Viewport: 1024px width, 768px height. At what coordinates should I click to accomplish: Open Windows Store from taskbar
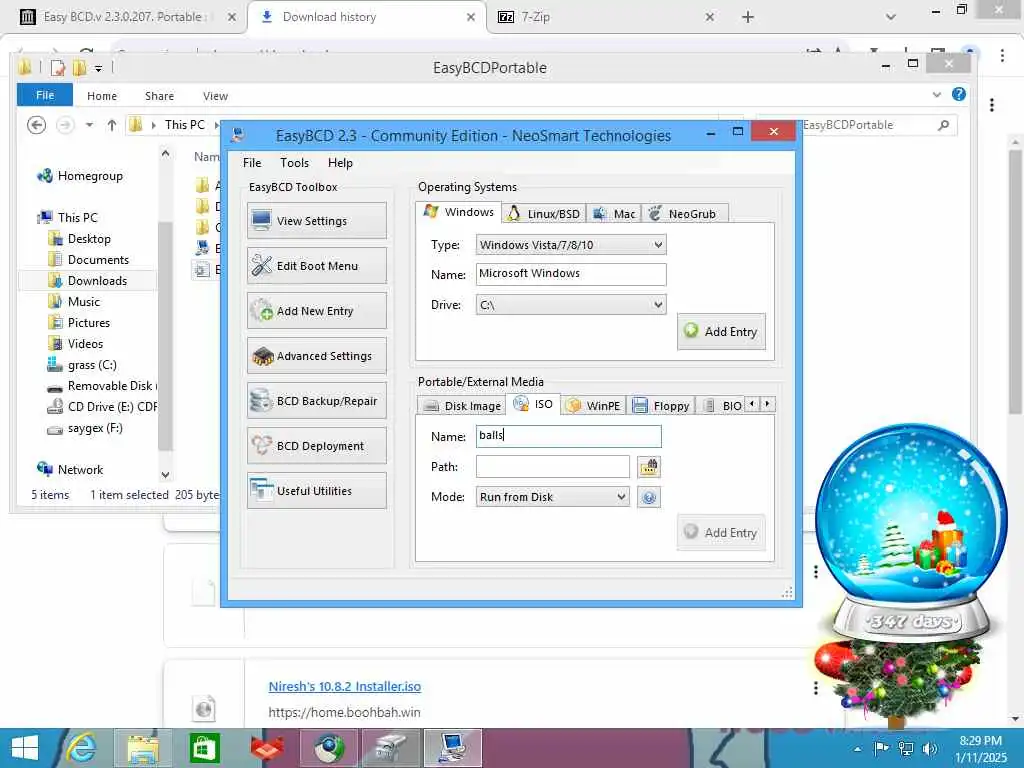coord(204,748)
